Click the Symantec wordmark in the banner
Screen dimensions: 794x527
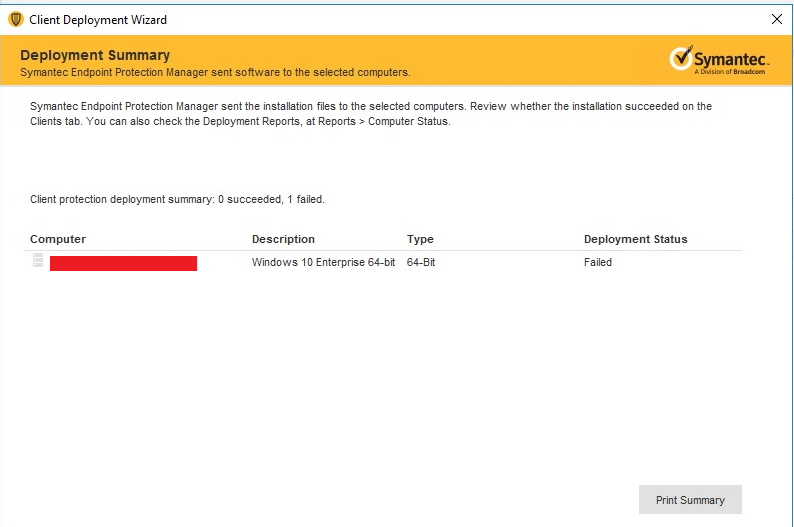tap(732, 57)
